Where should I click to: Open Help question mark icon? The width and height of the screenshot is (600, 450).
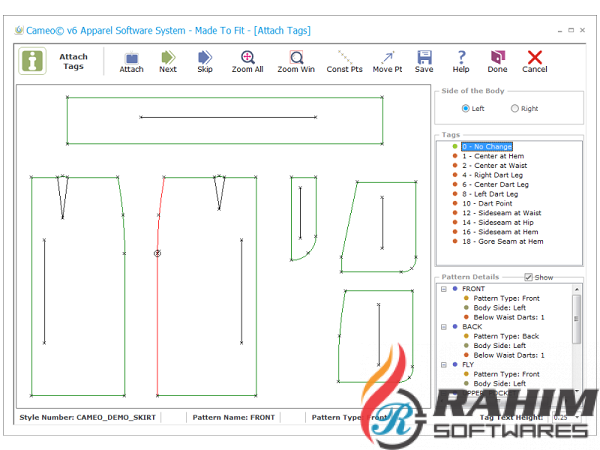point(461,62)
